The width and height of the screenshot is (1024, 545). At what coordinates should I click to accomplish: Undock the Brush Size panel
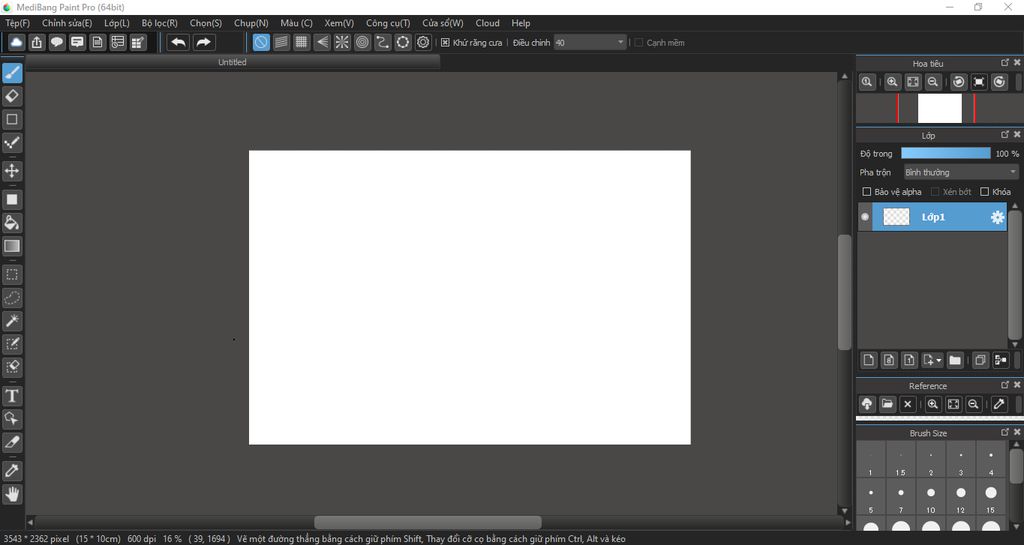(1005, 432)
